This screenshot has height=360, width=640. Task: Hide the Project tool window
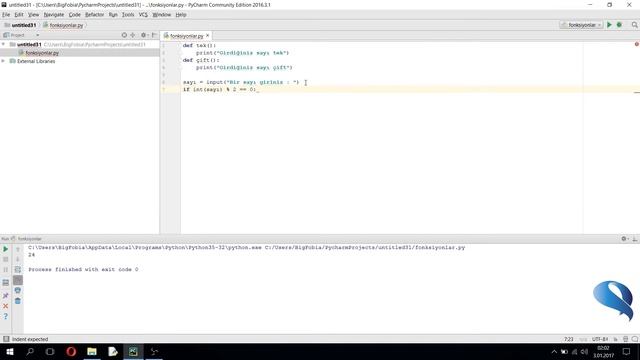click(x=154, y=35)
